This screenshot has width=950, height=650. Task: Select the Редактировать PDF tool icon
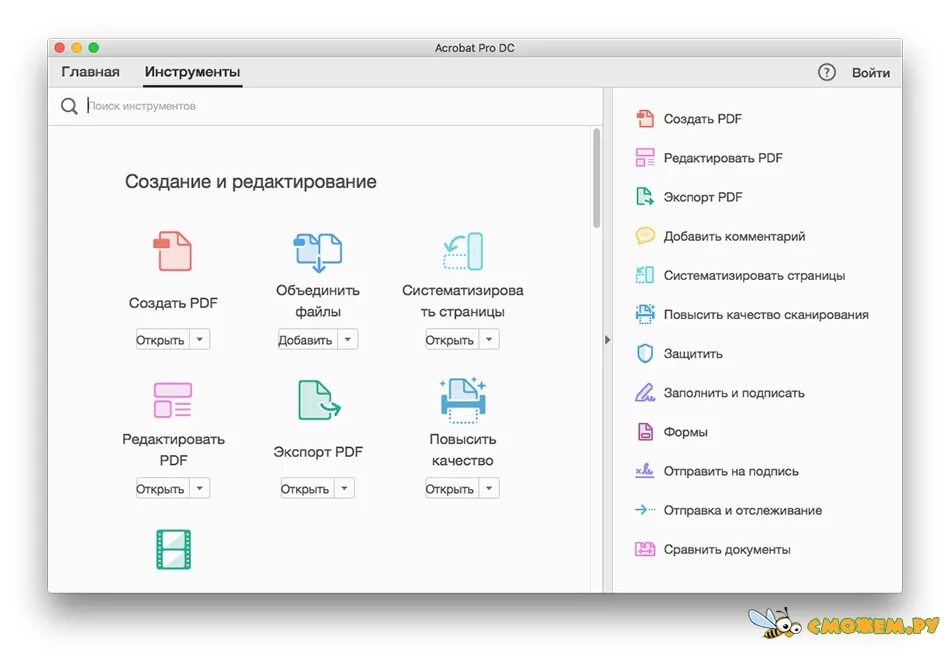(x=172, y=400)
